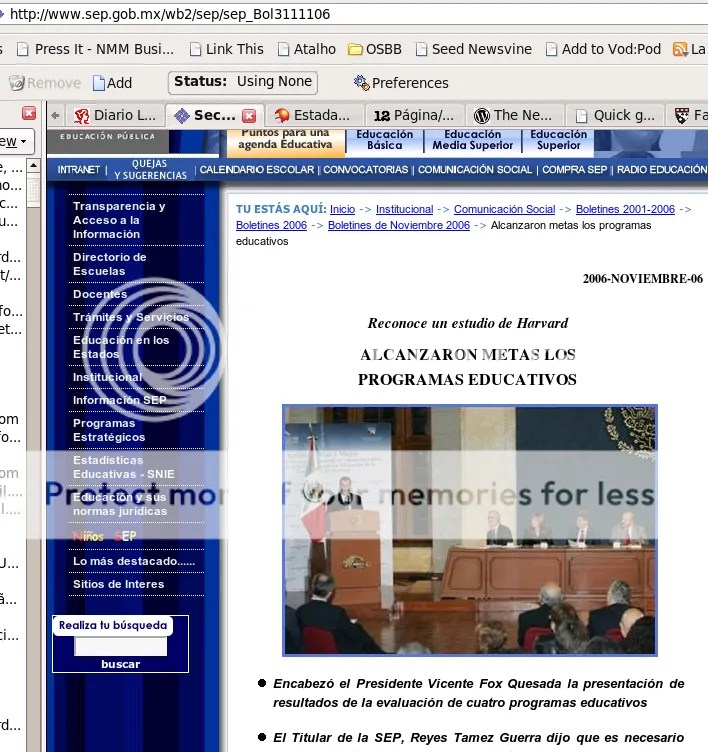This screenshot has height=752, width=708.
Task: Open Comunicación Social nav link
Action: tap(475, 170)
